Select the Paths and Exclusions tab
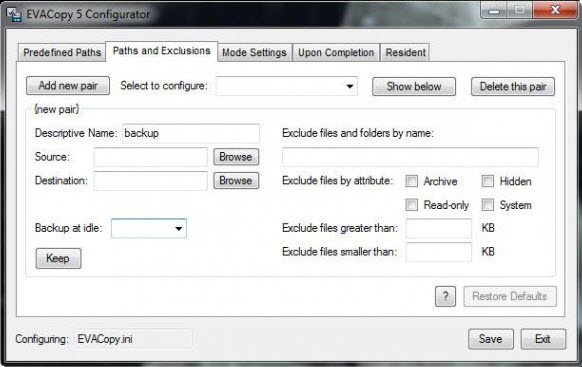Viewport: 582px width, 367px height. tap(161, 51)
